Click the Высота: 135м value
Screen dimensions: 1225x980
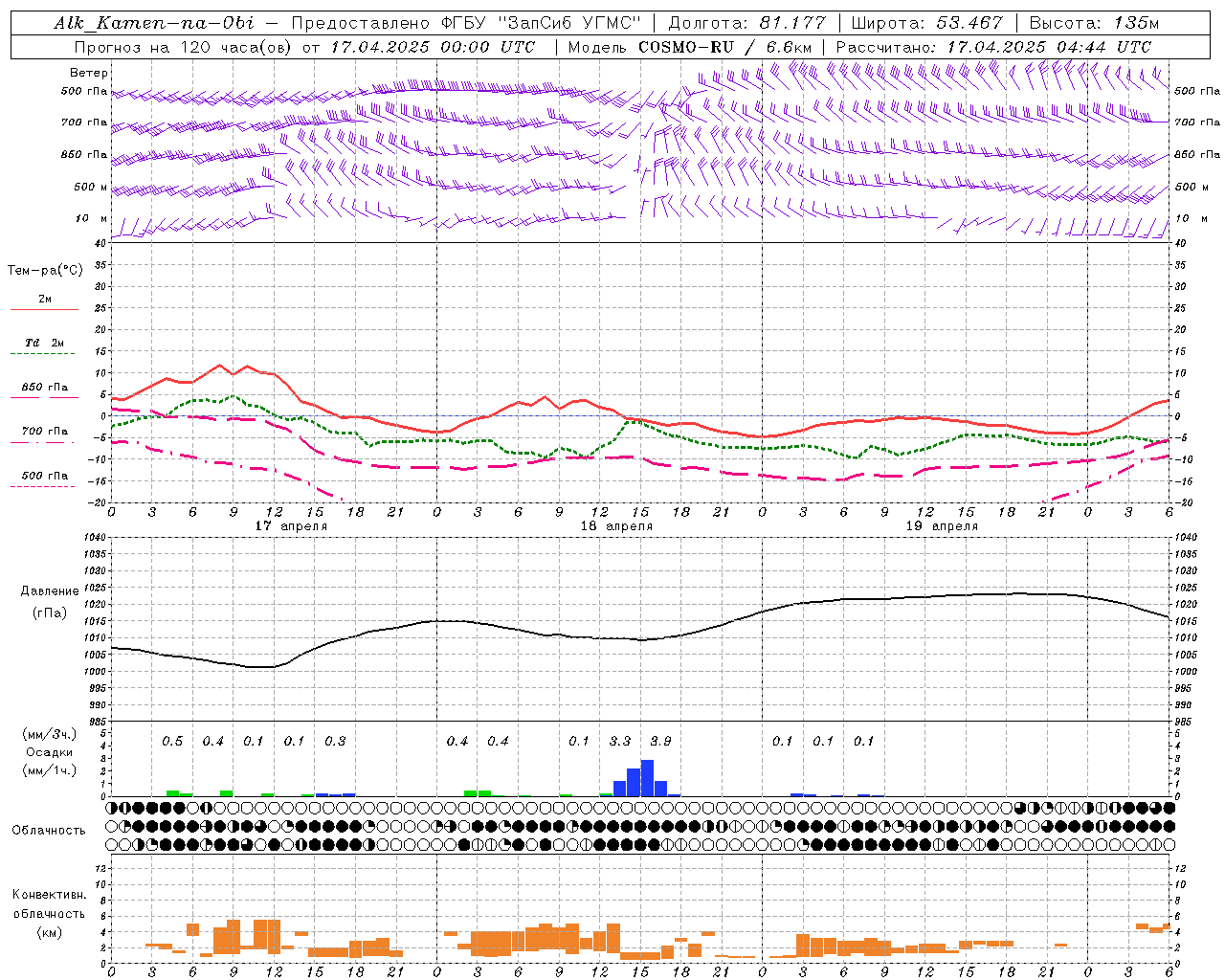coord(1095,23)
